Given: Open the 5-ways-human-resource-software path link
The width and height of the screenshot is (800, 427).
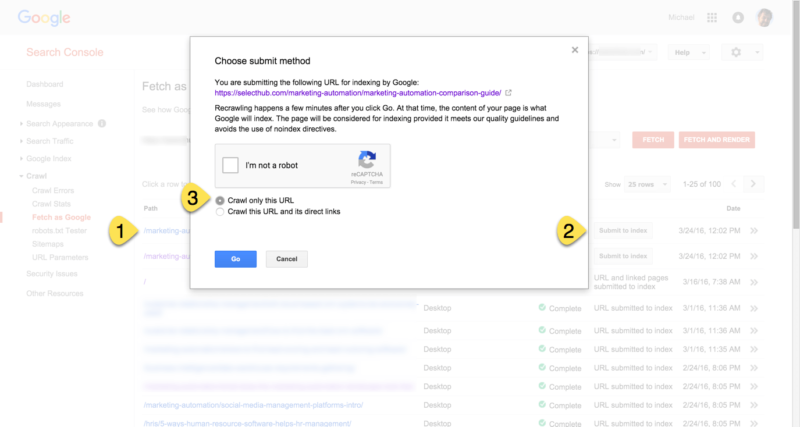Looking at the screenshot, I should 247,423.
